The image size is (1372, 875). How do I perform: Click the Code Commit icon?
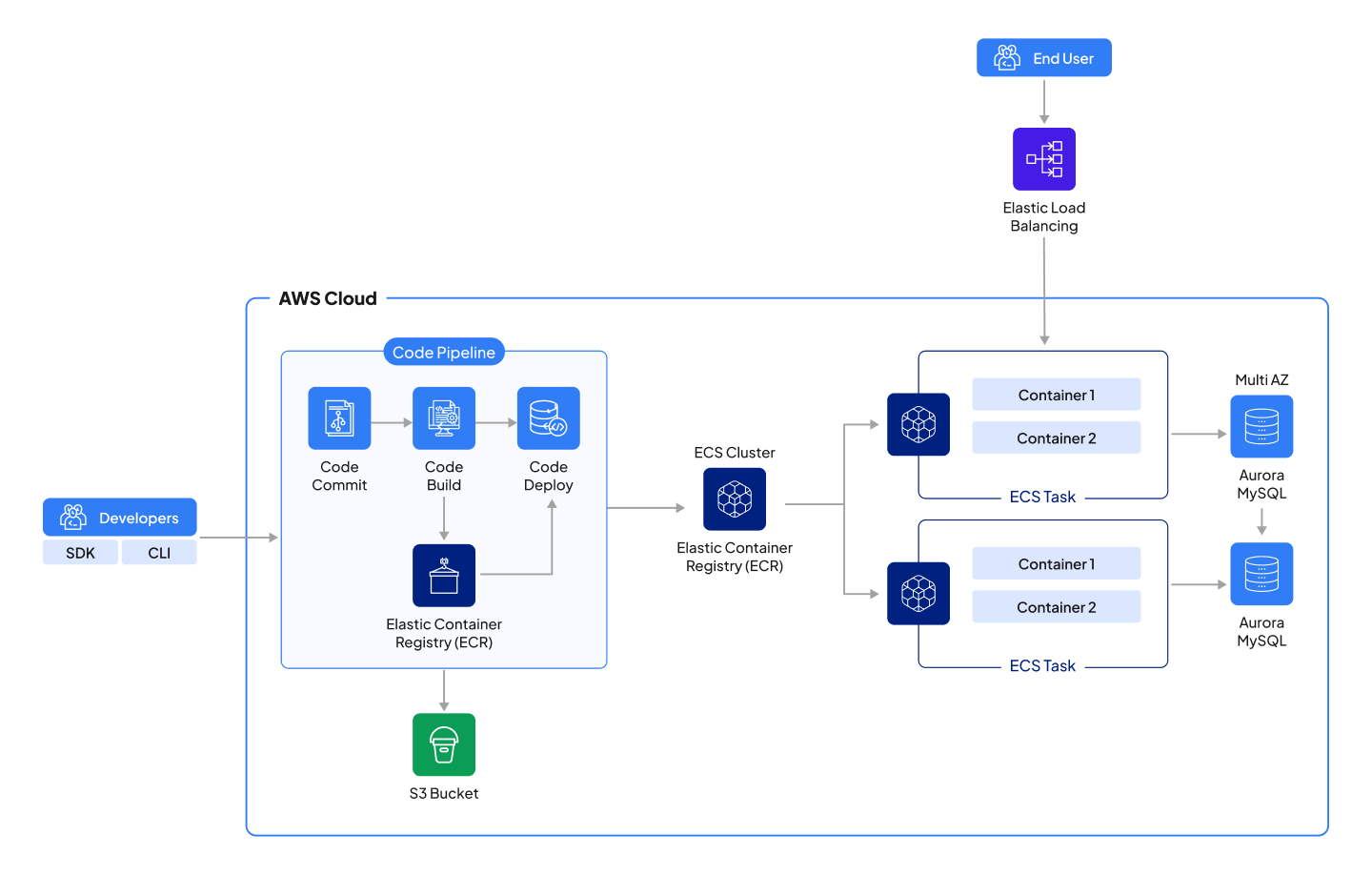(339, 417)
